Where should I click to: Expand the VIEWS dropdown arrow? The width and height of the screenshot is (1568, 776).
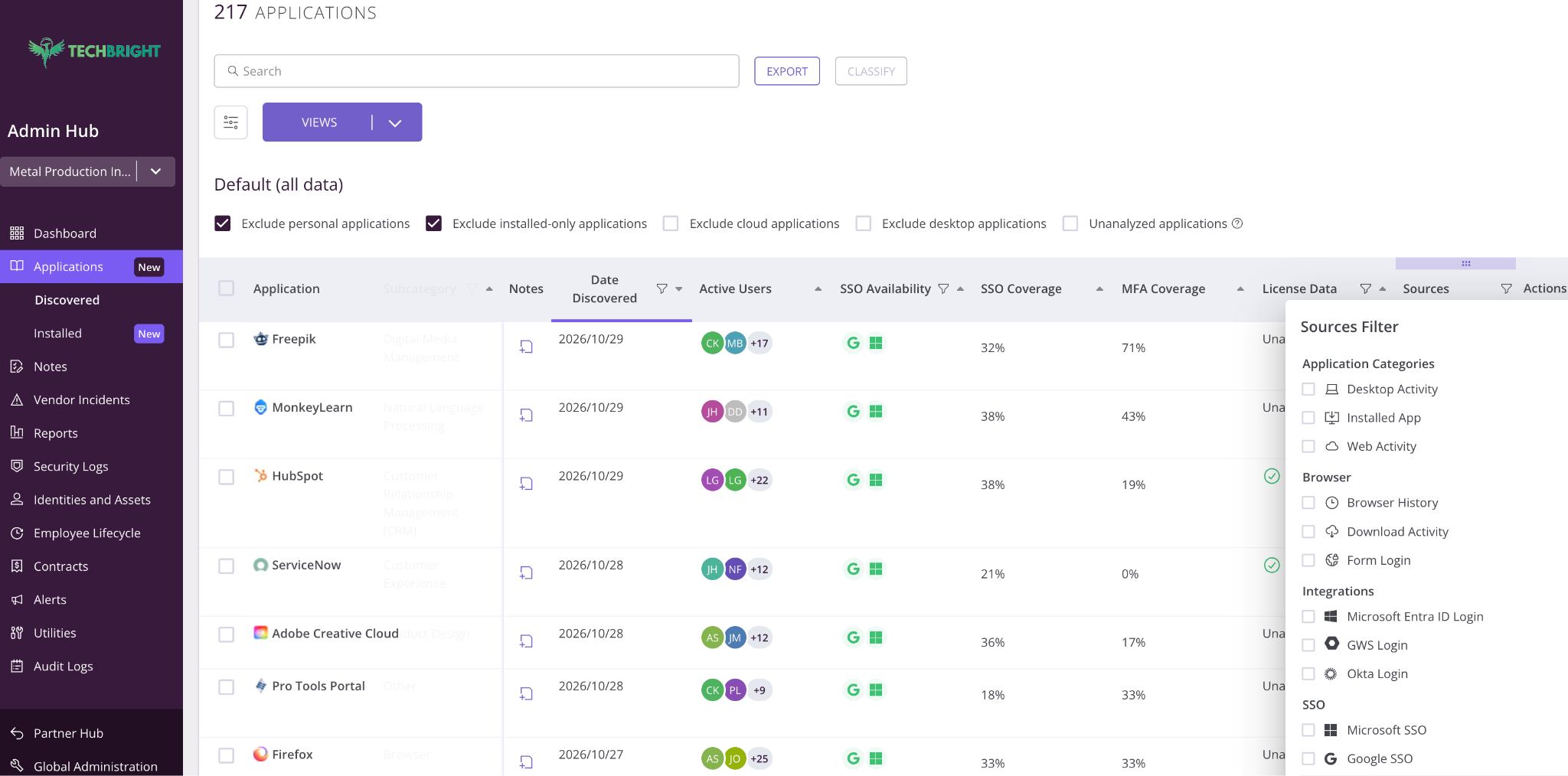point(395,123)
